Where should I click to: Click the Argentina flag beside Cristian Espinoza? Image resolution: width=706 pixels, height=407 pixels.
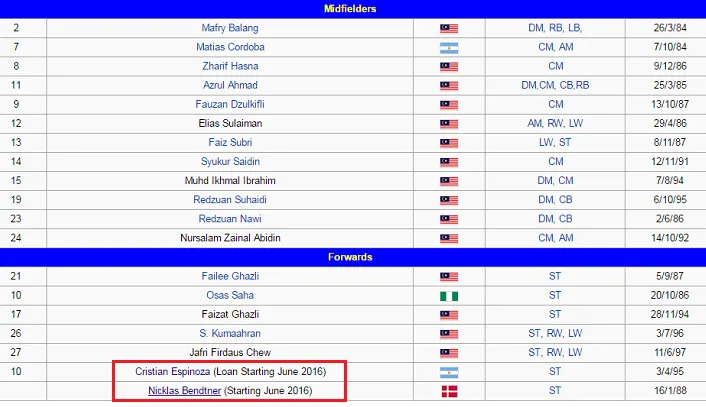click(x=449, y=371)
